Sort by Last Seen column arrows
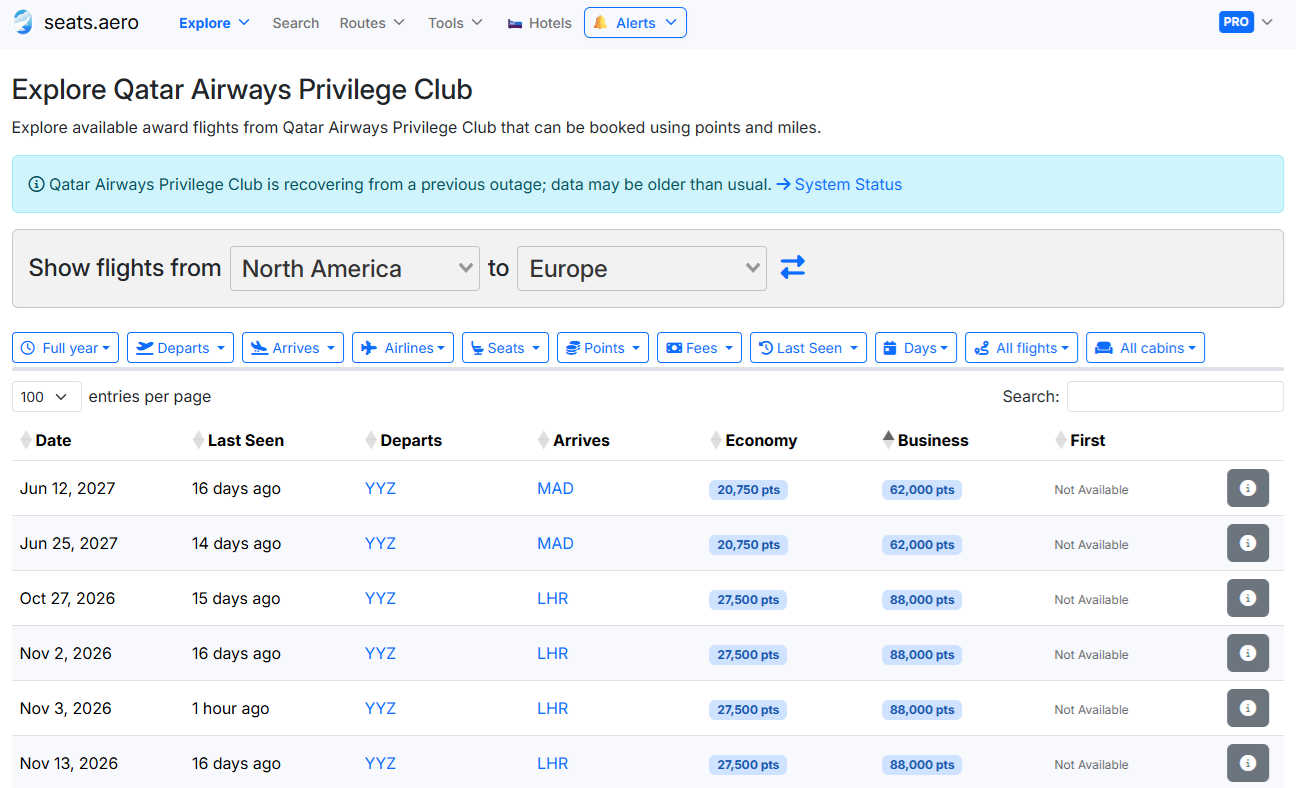The width and height of the screenshot is (1296, 788). tap(198, 440)
